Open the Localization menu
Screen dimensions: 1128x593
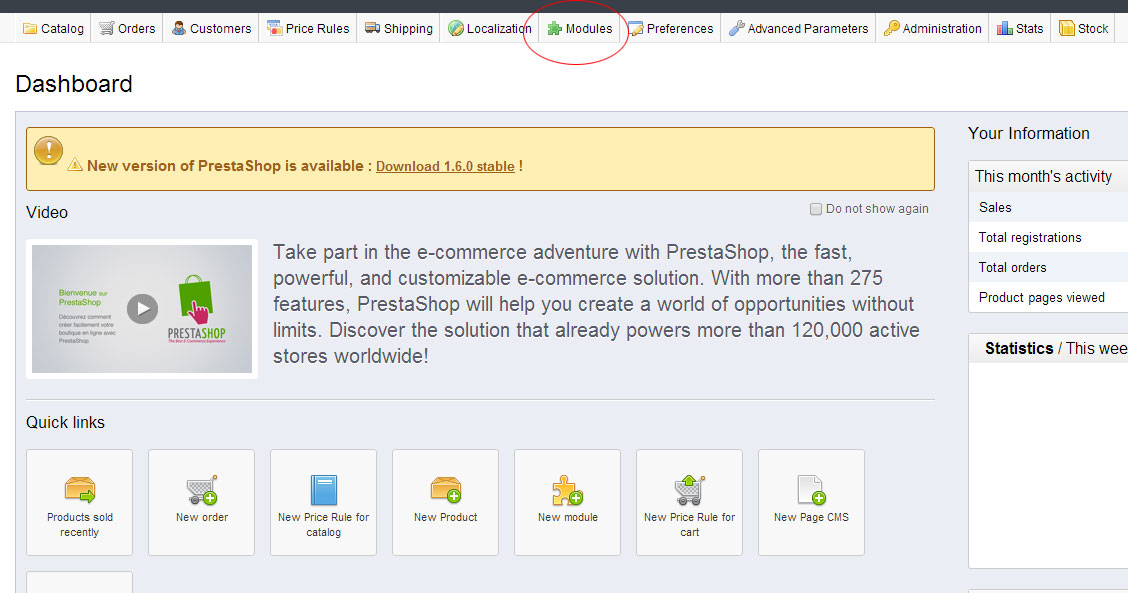coord(489,29)
